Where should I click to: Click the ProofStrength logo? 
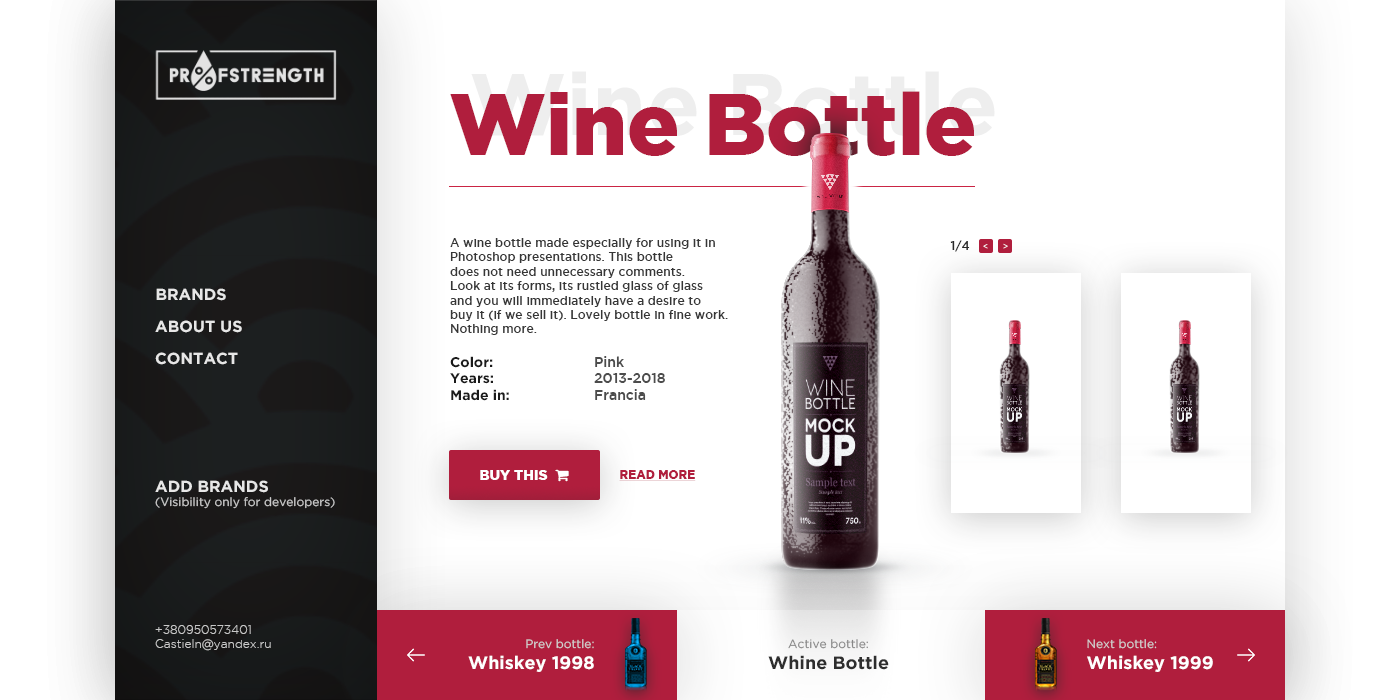pyautogui.click(x=246, y=75)
